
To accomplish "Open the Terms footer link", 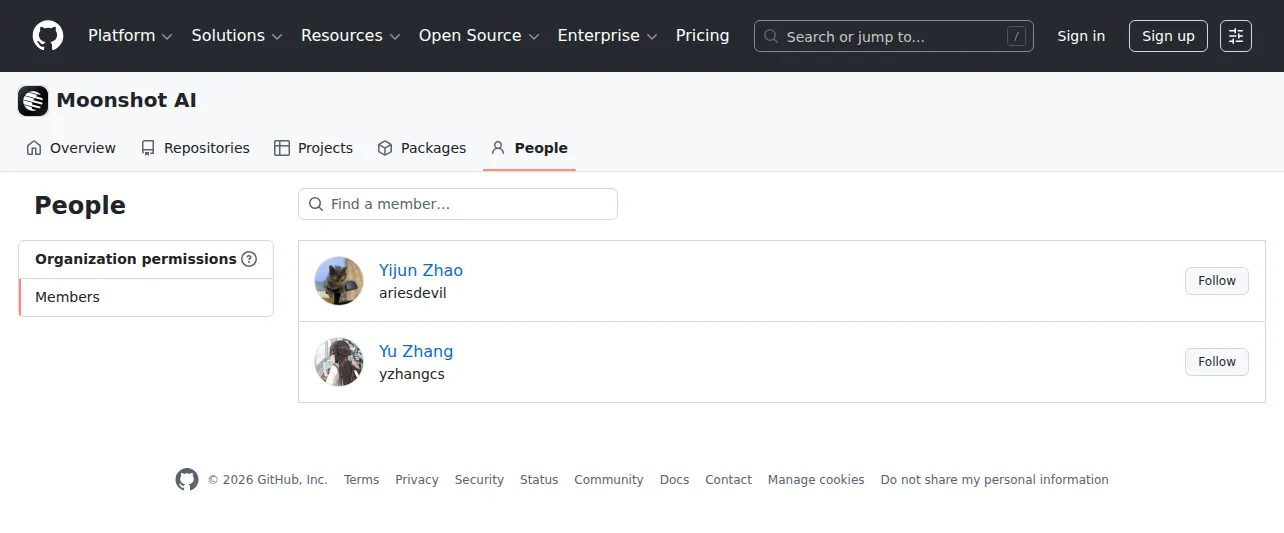I will pyautogui.click(x=361, y=480).
